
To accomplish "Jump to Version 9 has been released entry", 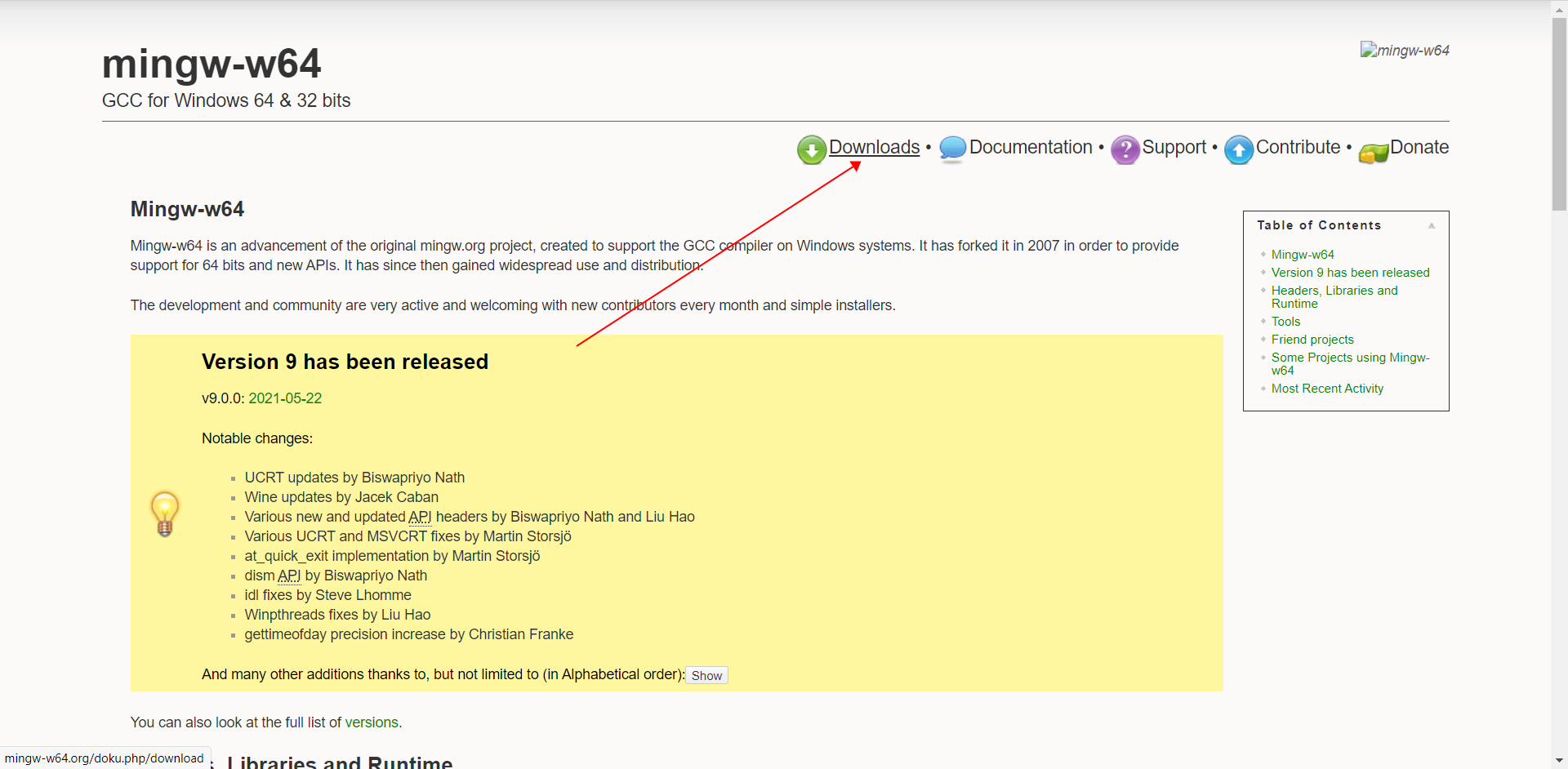I will point(1350,273).
